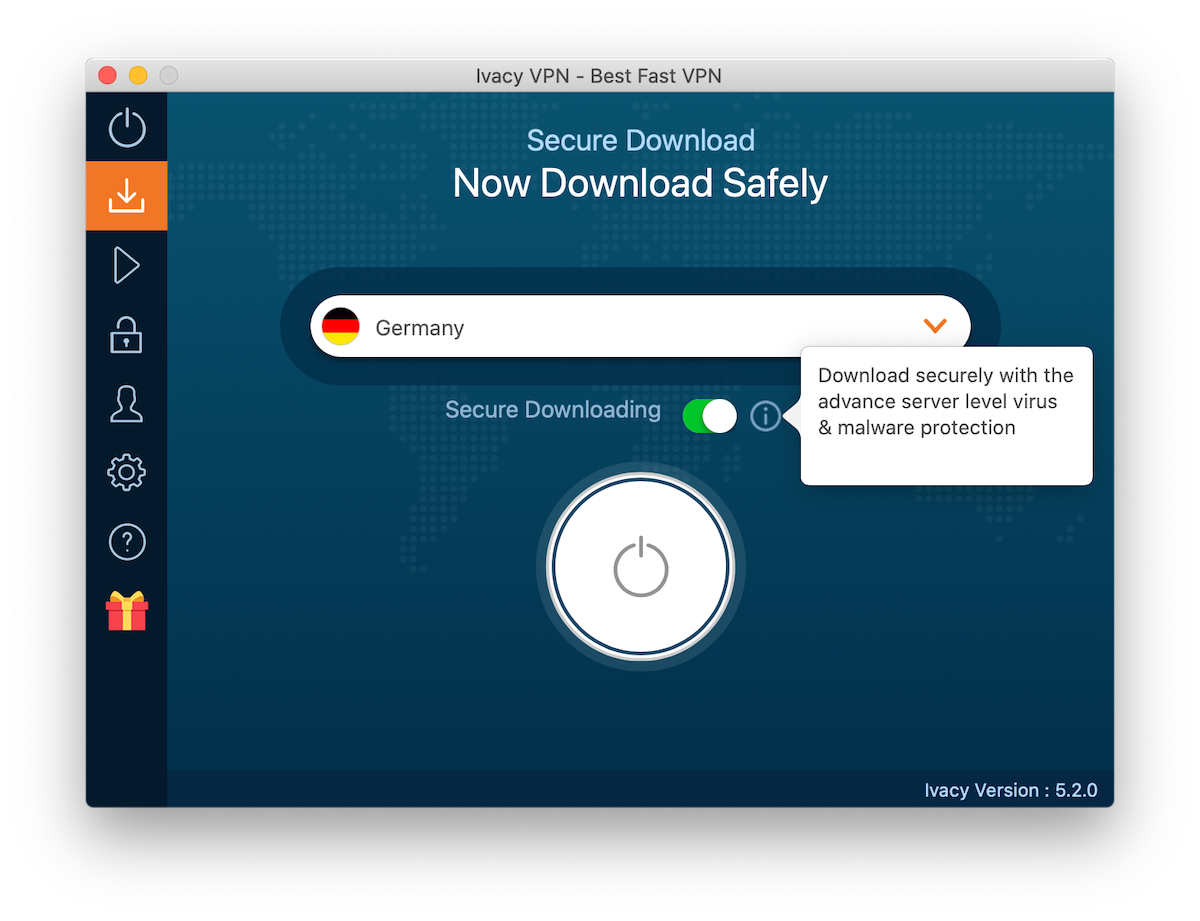The height and width of the screenshot is (921, 1200).
Task: Click the large round connect power button
Action: pos(640,567)
